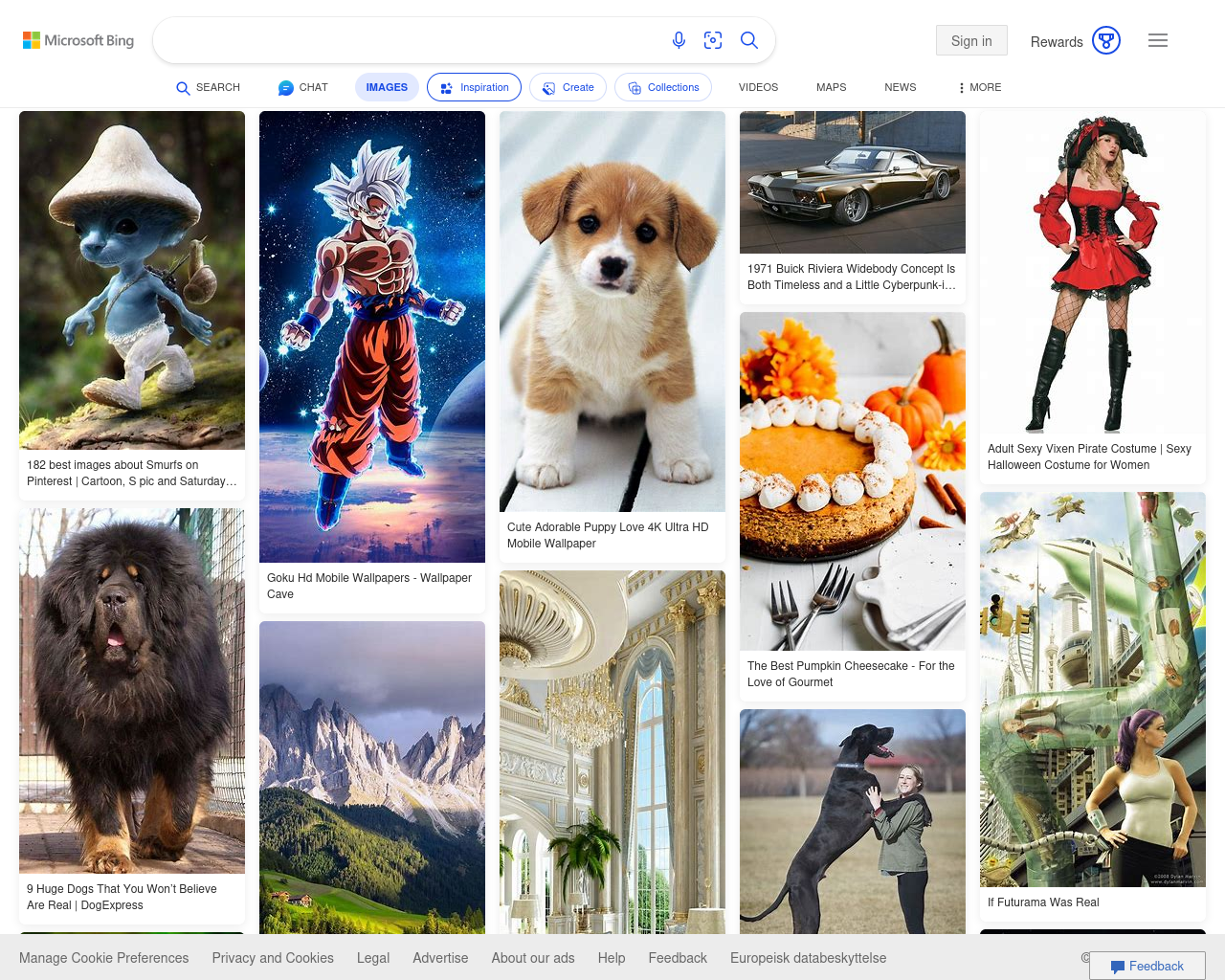Open the Futurama city artwork image
This screenshot has height=980, width=1225.
click(1093, 689)
